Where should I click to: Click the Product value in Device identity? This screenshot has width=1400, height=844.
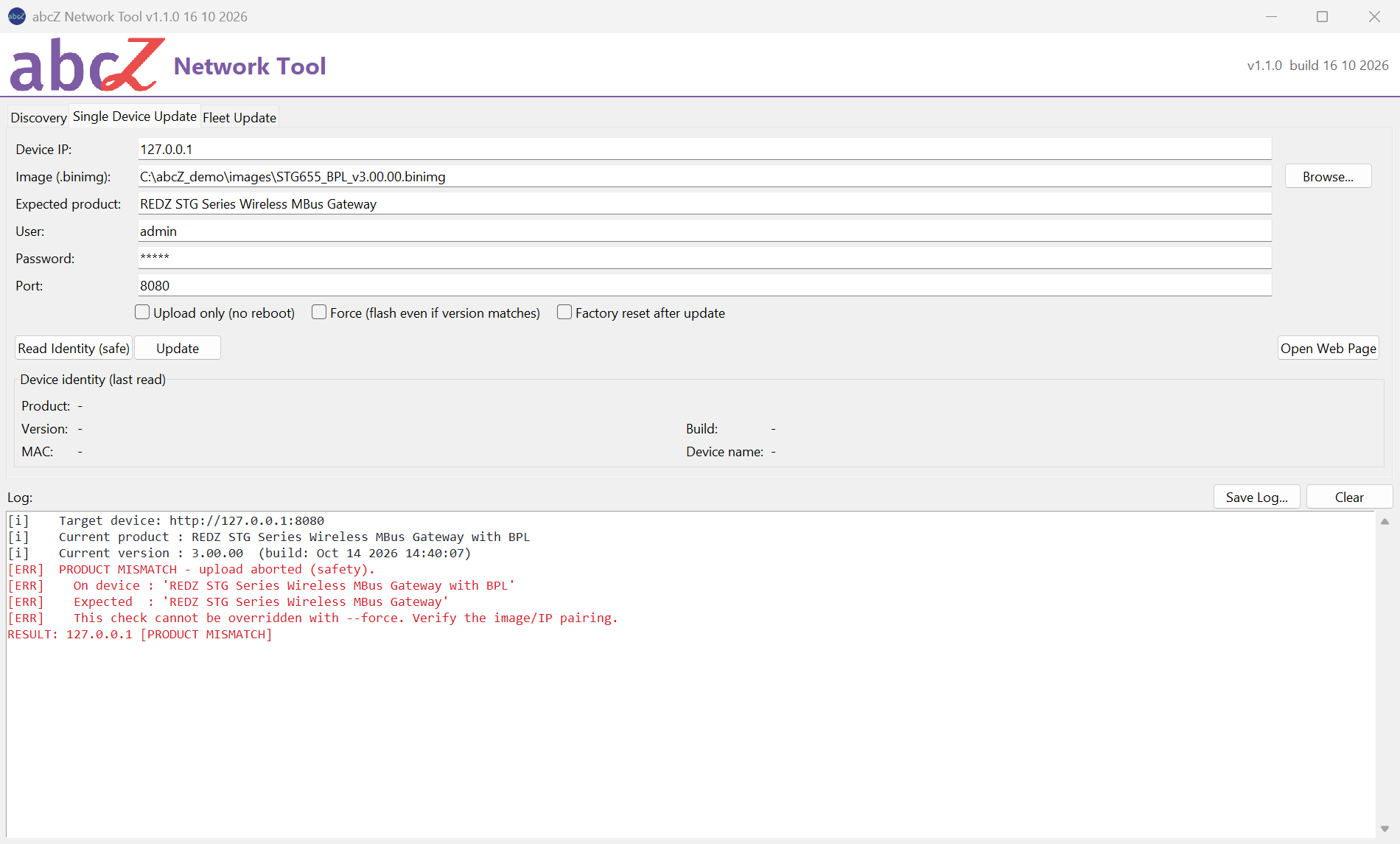80,405
